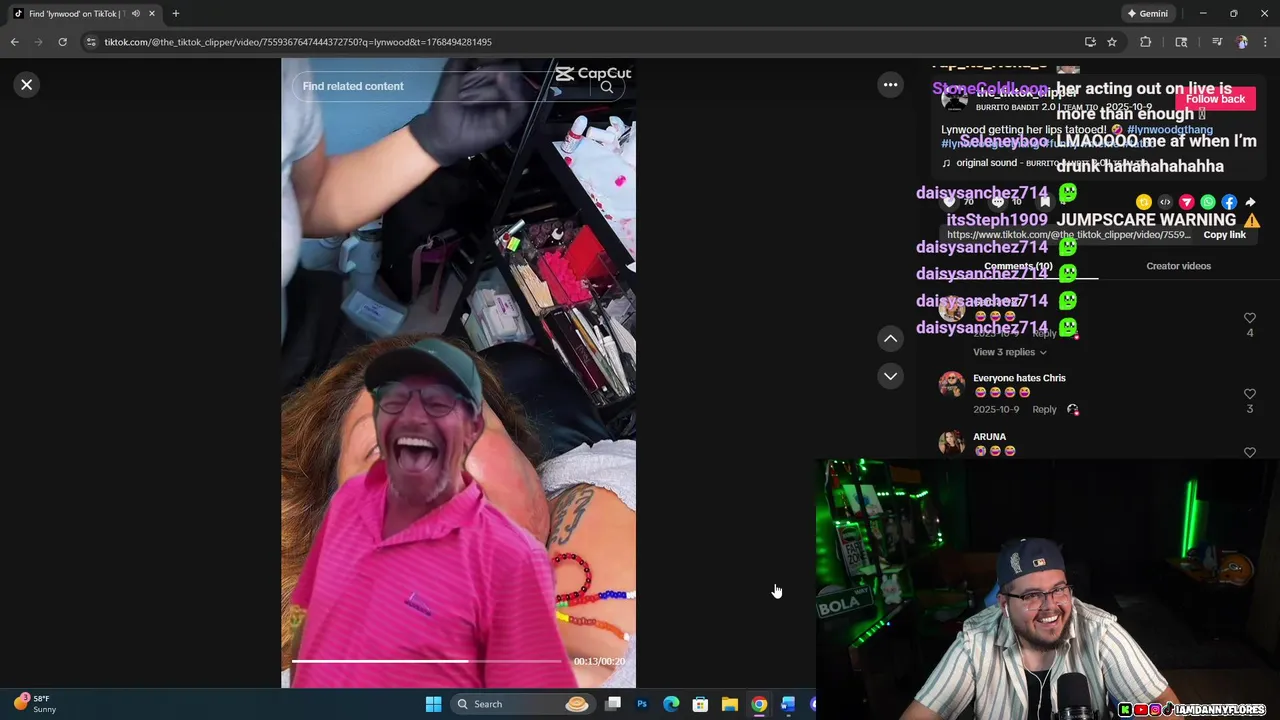Viewport: 1280px width, 720px height.
Task: Go back in the browser
Action: 14,42
